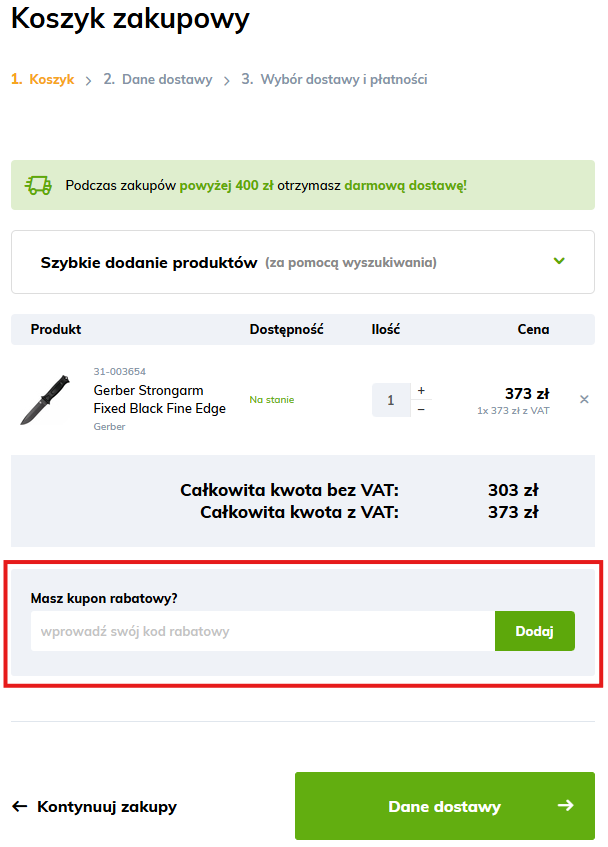The width and height of the screenshot is (608, 847).
Task: Open the Gerber knife product thumbnail
Action: [45, 400]
